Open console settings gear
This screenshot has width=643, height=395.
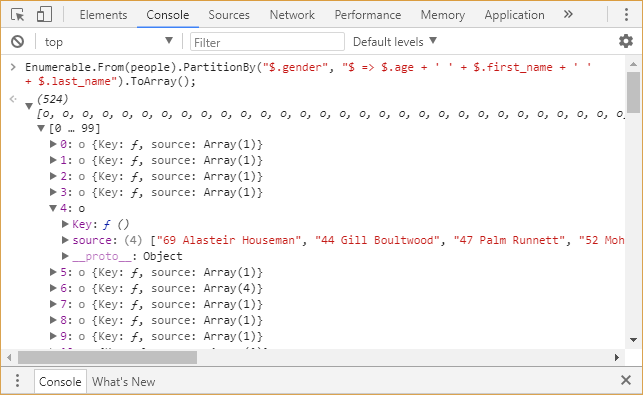[x=626, y=41]
